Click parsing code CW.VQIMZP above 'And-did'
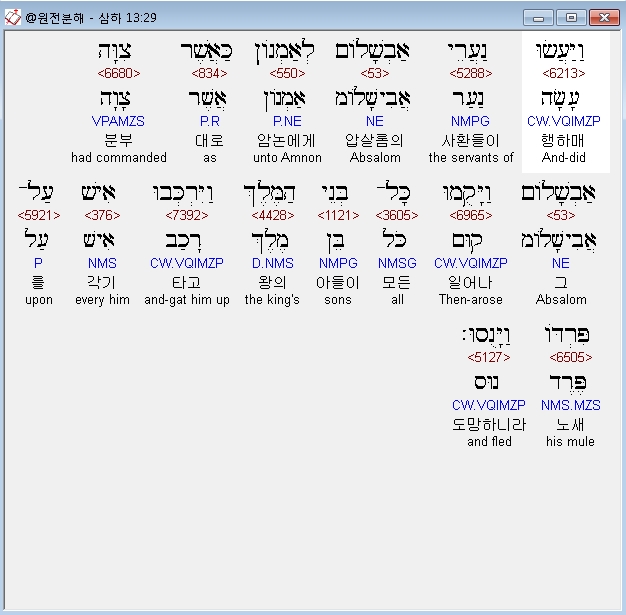 564,121
